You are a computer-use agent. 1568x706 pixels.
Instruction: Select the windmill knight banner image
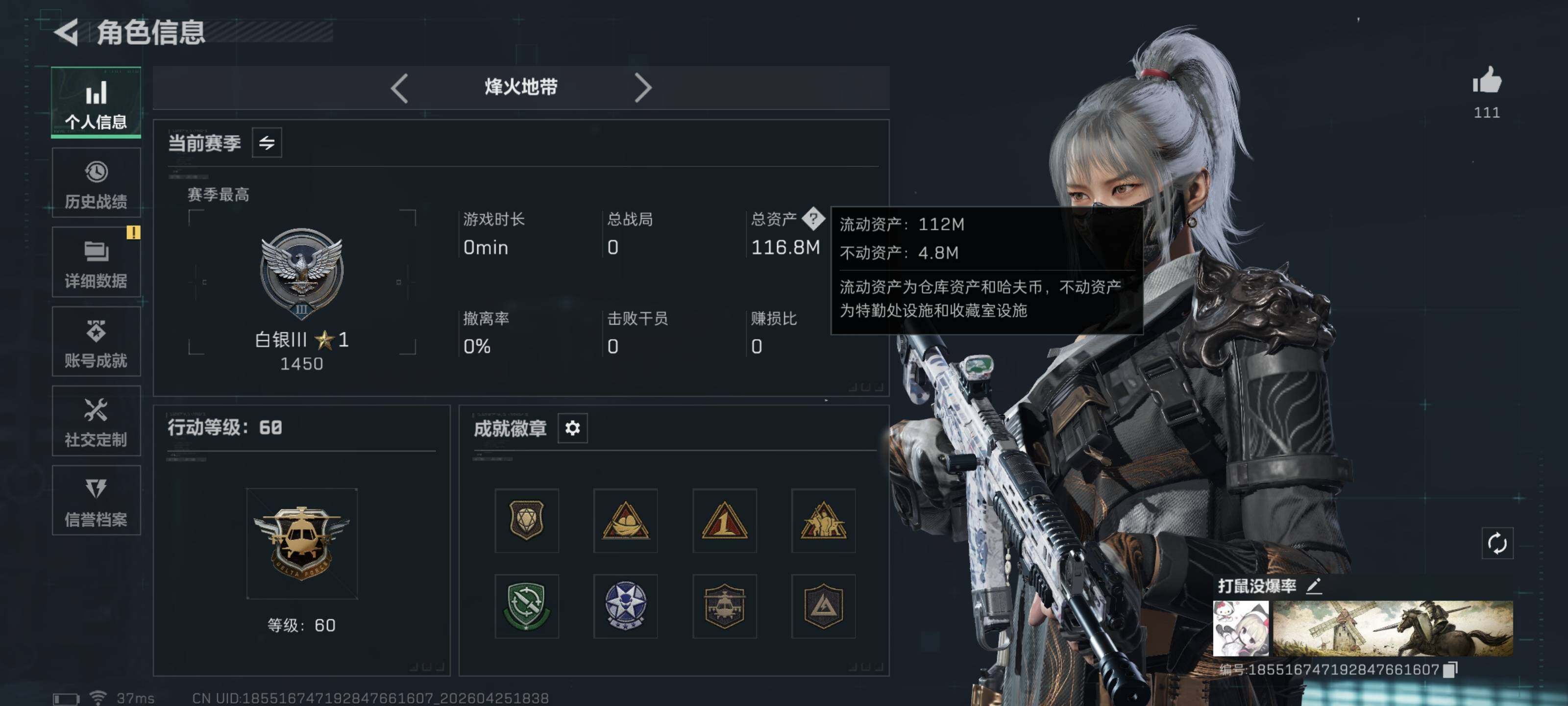point(1393,629)
